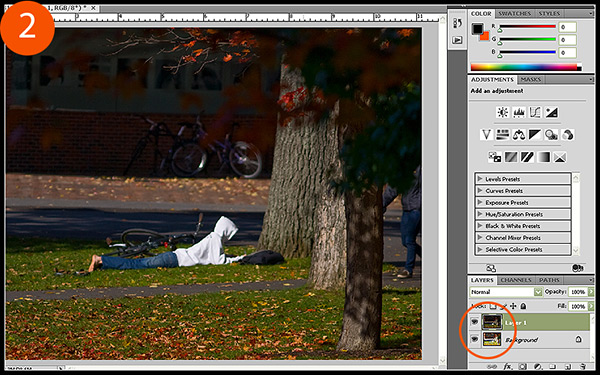
Task: Add a Black & White adjustment
Action: (x=535, y=135)
